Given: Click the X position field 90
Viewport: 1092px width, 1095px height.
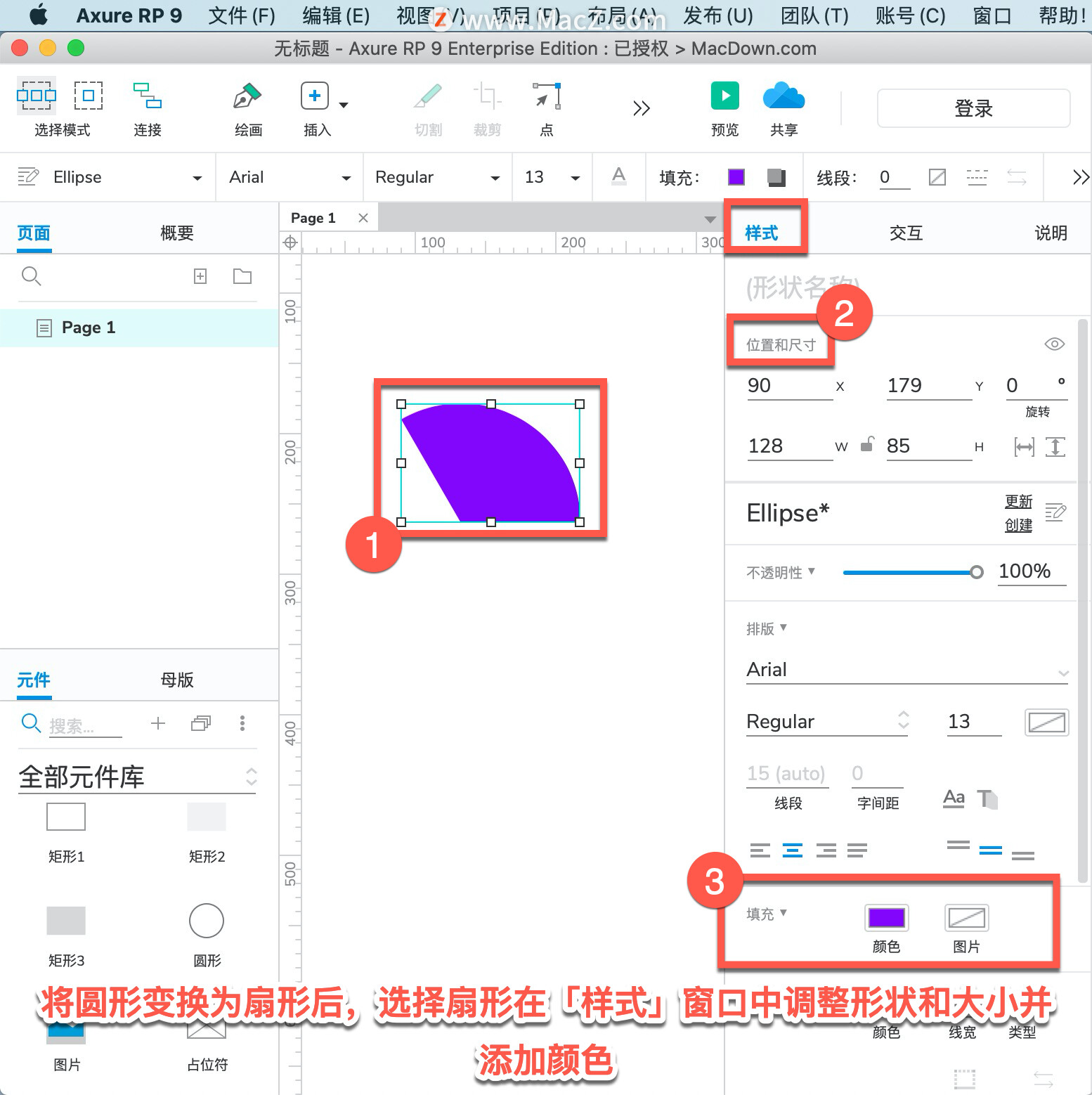Looking at the screenshot, I should (x=789, y=386).
